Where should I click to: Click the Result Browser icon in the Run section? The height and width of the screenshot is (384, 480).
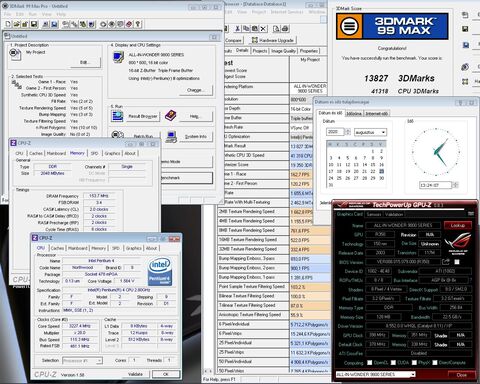(117, 116)
